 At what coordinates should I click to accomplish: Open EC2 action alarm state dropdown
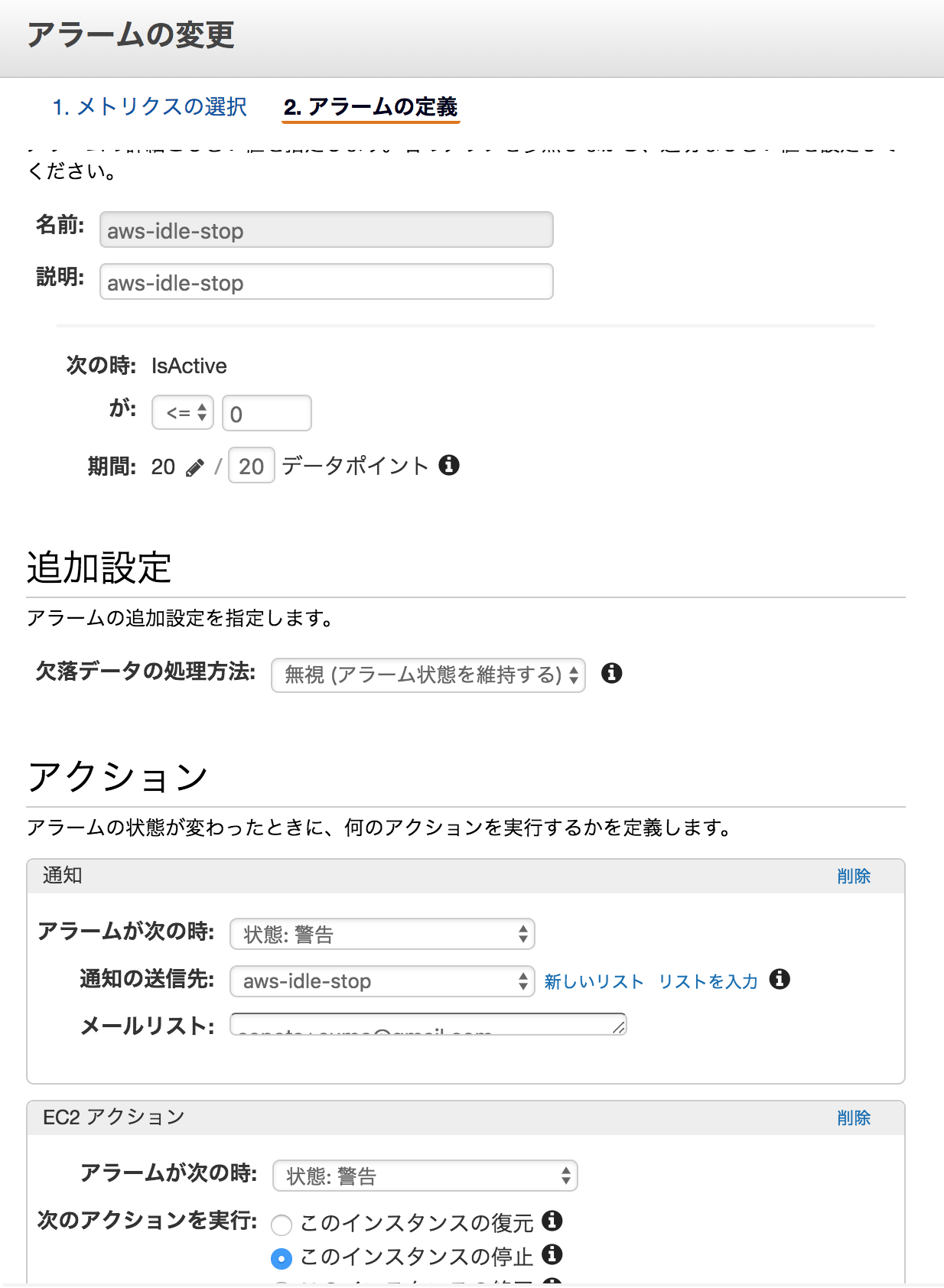pyautogui.click(x=425, y=1176)
